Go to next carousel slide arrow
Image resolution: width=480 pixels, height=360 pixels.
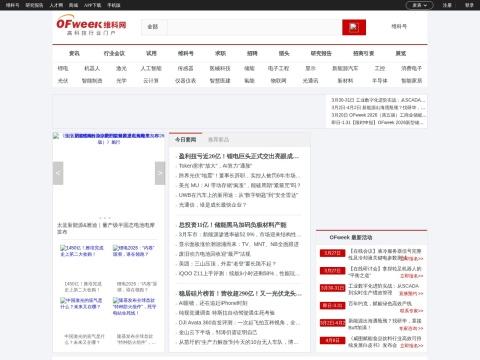(x=160, y=173)
